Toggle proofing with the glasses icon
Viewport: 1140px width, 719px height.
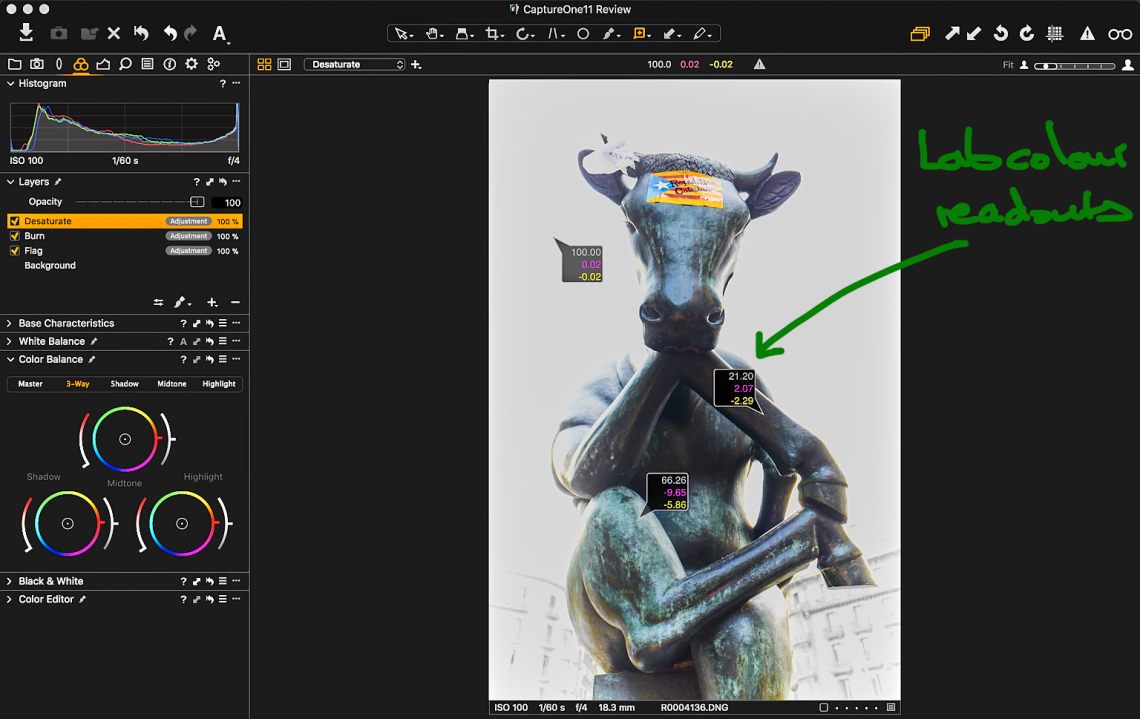tap(1120, 34)
